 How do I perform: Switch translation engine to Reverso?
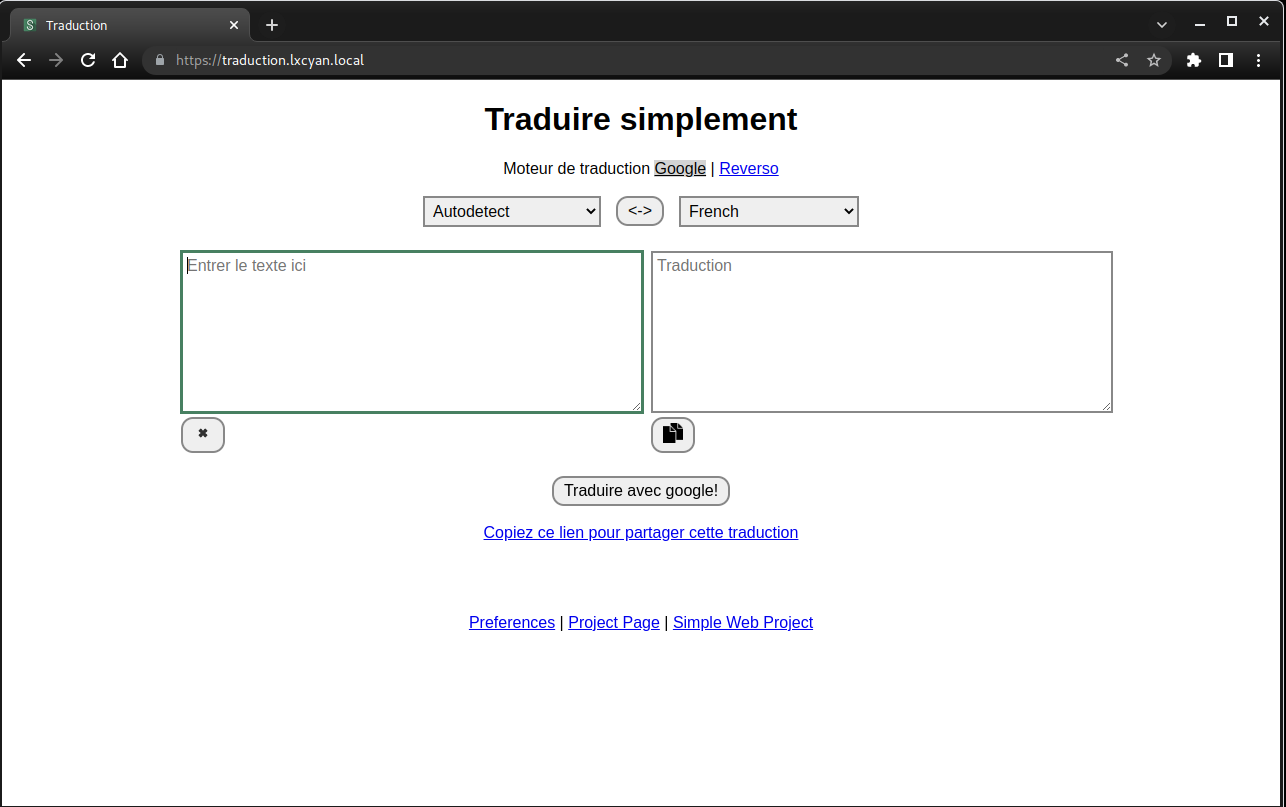(748, 169)
